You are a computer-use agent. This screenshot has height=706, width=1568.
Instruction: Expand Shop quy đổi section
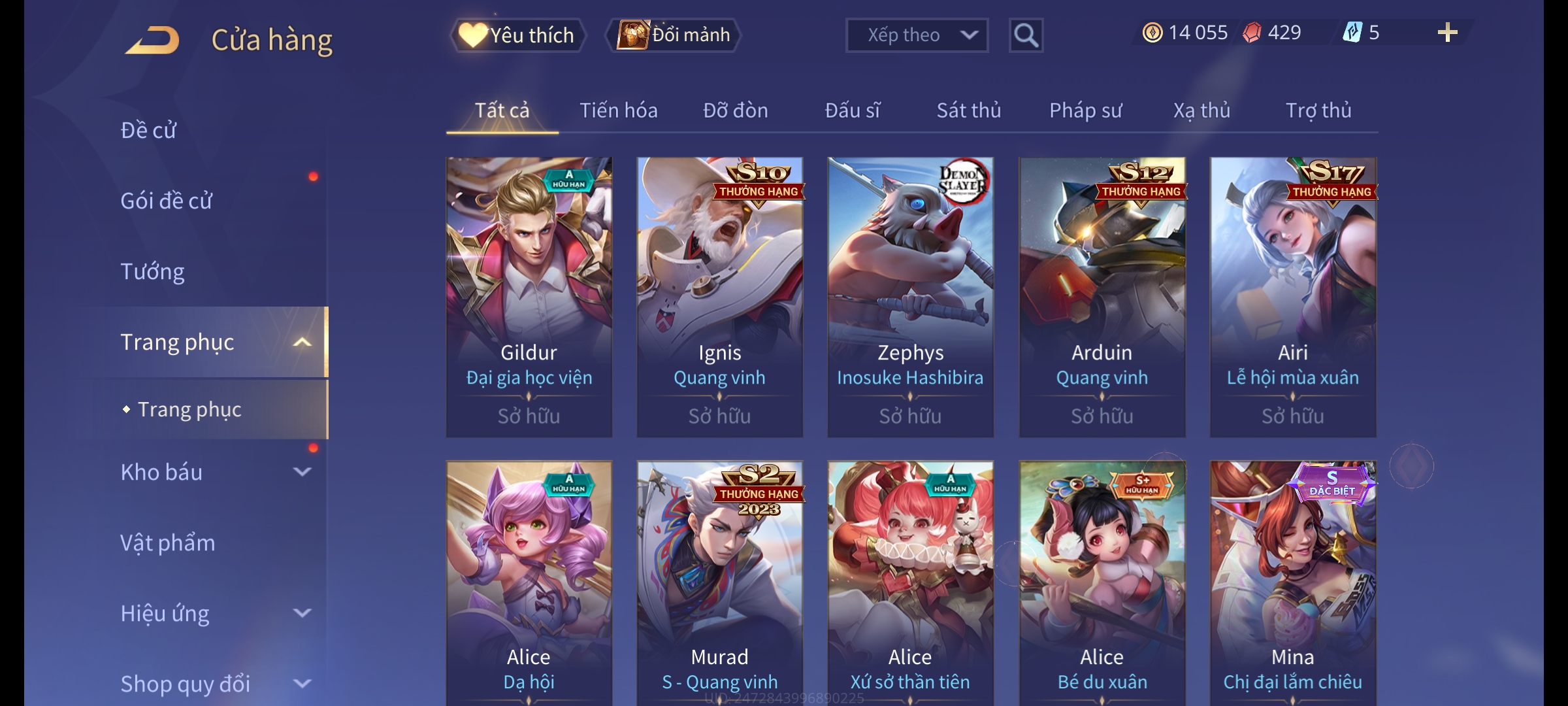pyautogui.click(x=302, y=684)
